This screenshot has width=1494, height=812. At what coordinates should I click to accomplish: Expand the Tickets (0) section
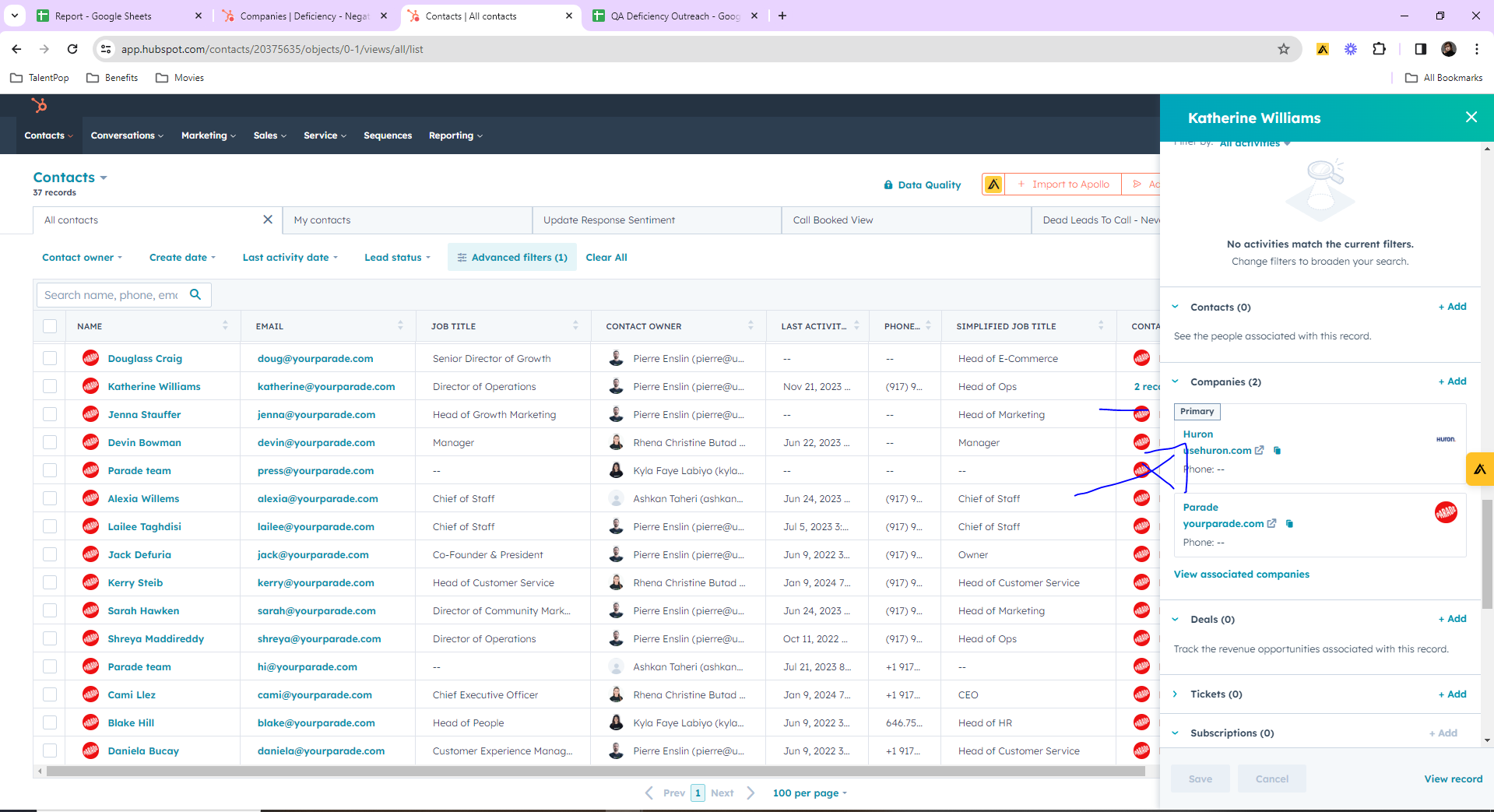pyautogui.click(x=1176, y=694)
